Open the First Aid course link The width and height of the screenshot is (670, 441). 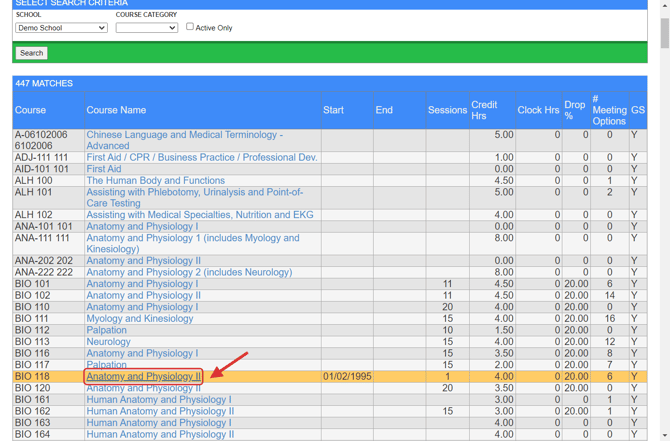[x=104, y=169]
